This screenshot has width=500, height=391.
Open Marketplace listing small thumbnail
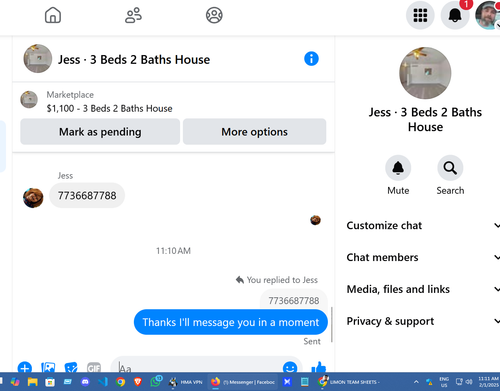point(29,99)
